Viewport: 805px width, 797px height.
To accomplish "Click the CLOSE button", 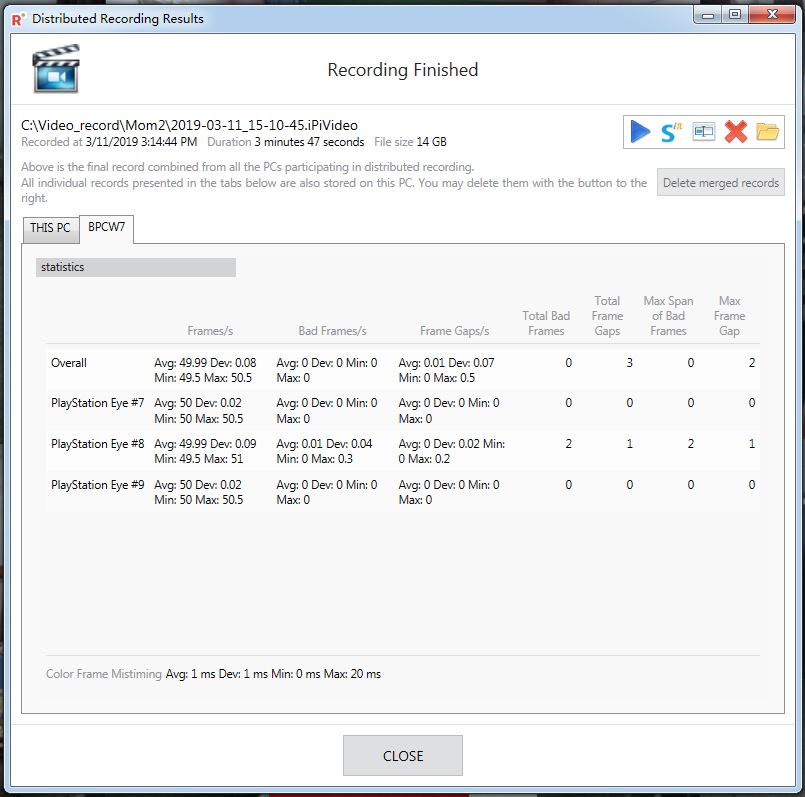I will pos(403,756).
